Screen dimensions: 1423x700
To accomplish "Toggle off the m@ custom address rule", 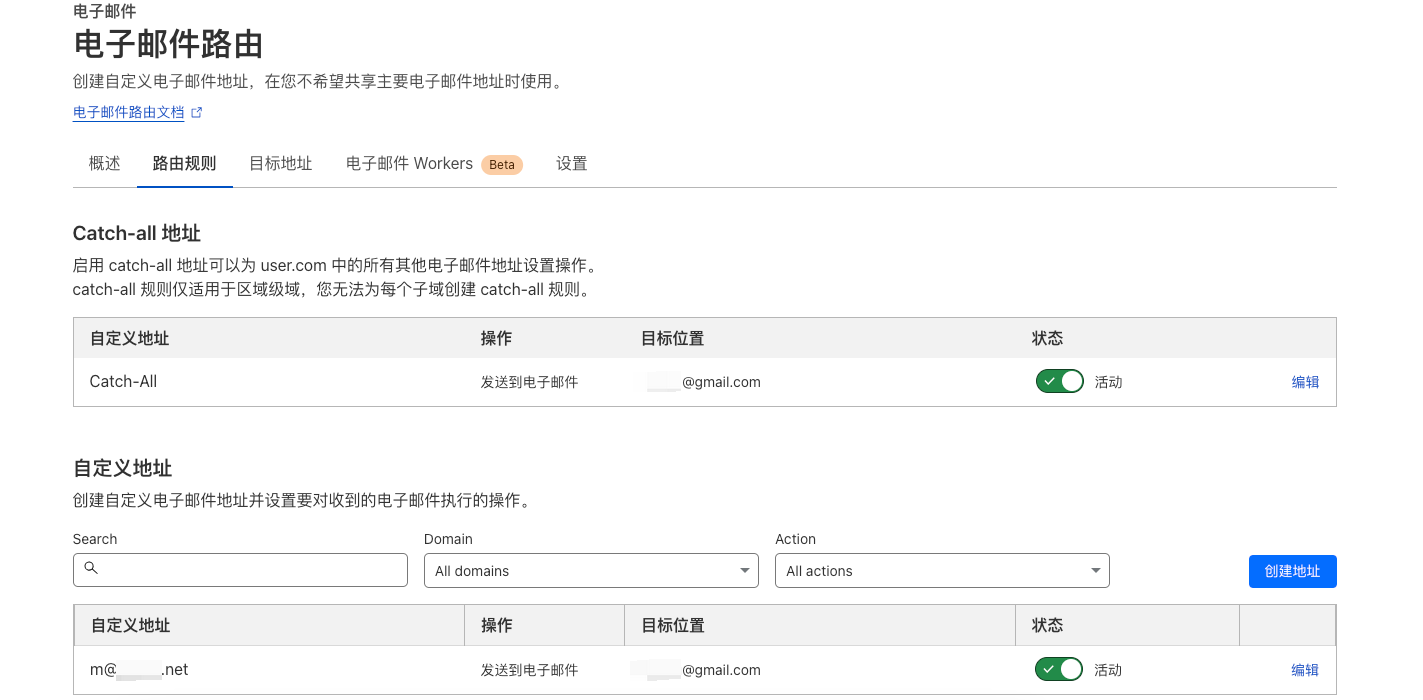I will [1059, 670].
